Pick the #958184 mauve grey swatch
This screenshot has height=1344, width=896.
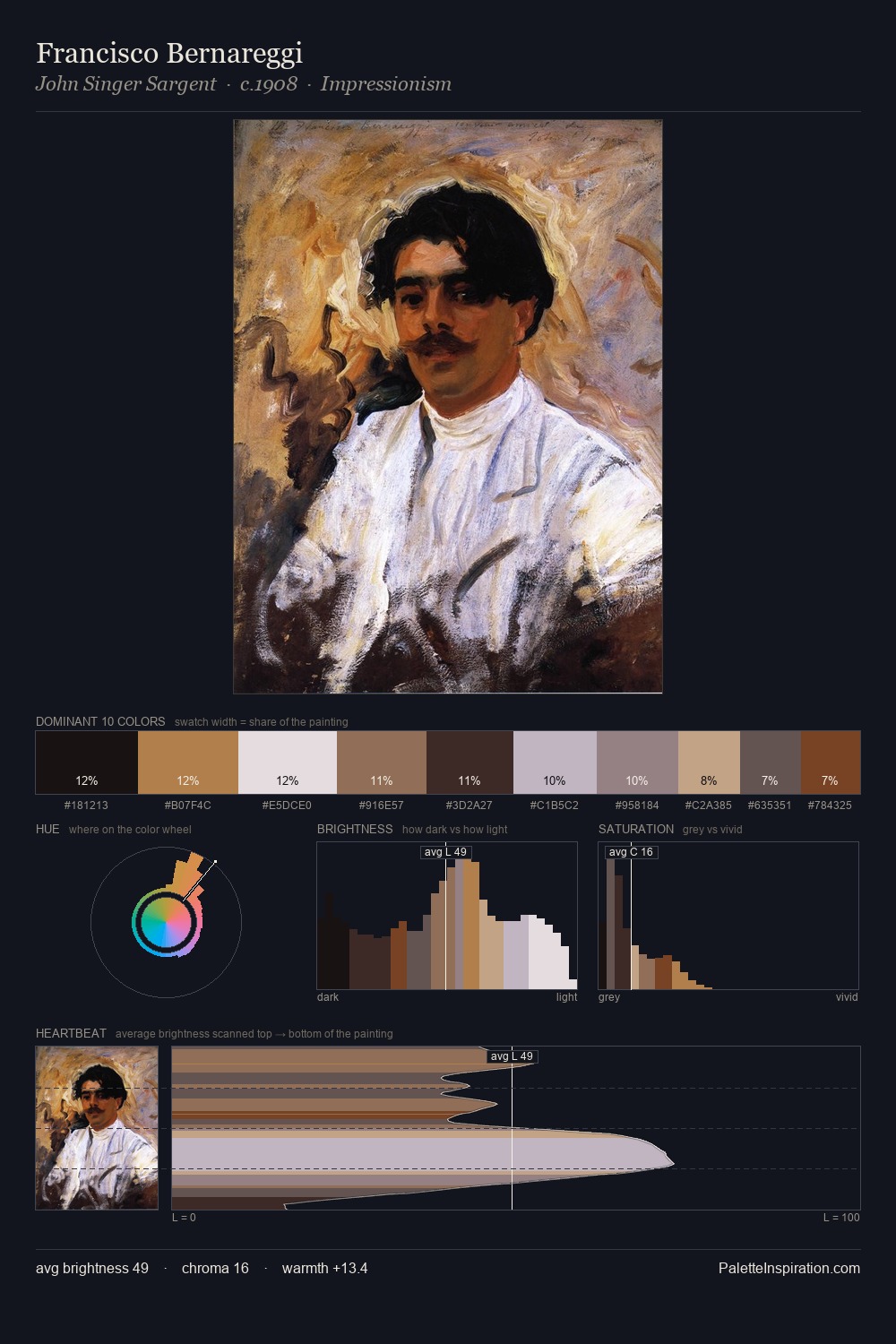[637, 762]
